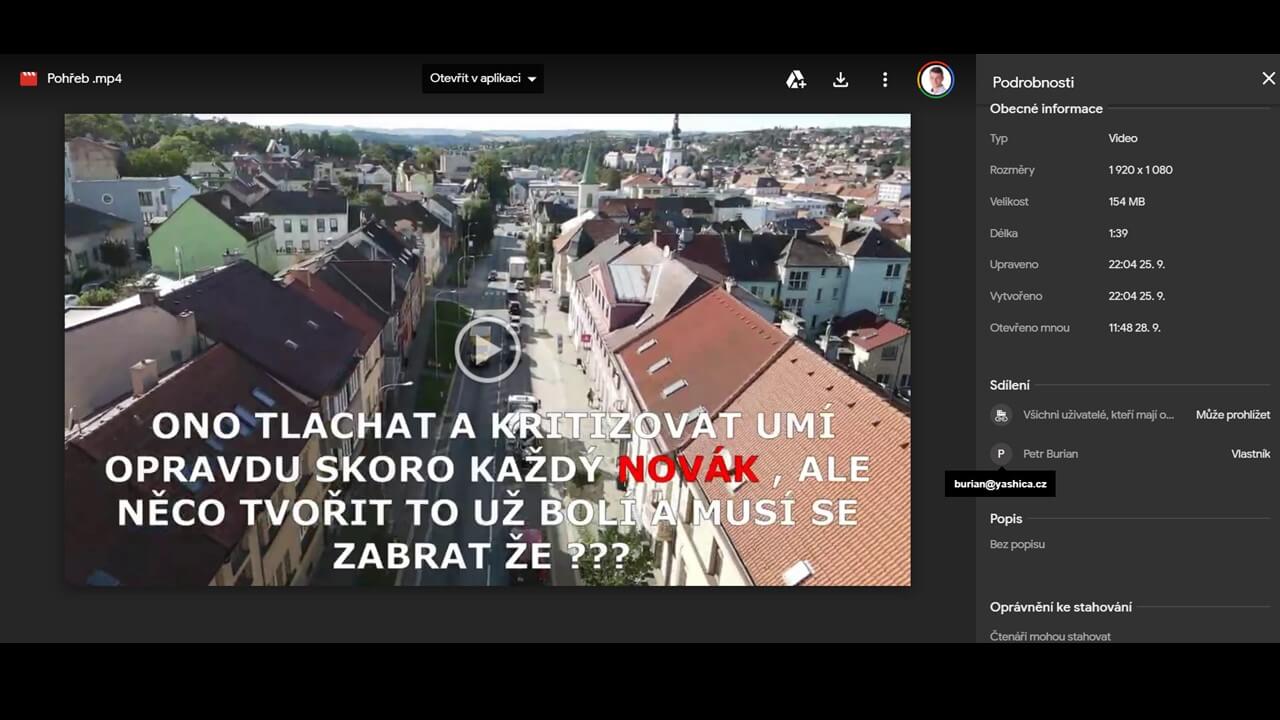
Task: Click the Vlastník role next to Petr Burian
Action: (1250, 454)
